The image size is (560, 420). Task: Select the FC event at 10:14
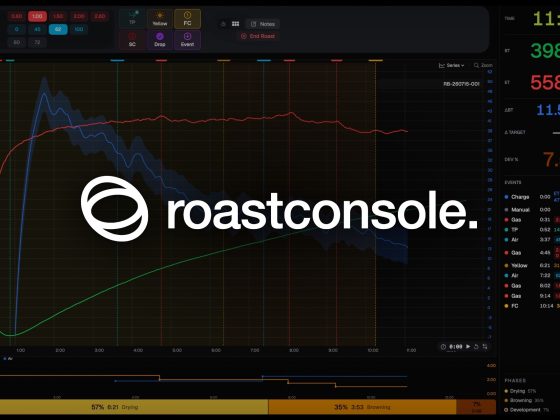tap(531, 306)
